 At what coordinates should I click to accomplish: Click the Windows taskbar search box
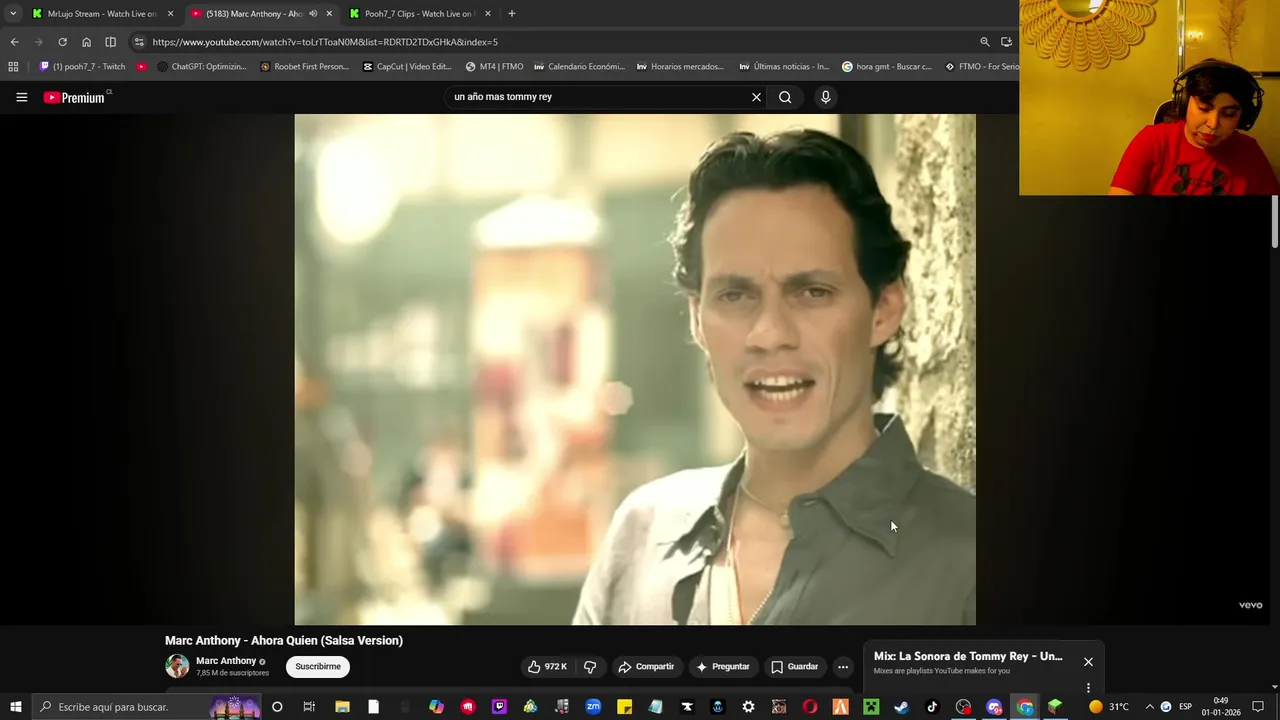pyautogui.click(x=148, y=707)
